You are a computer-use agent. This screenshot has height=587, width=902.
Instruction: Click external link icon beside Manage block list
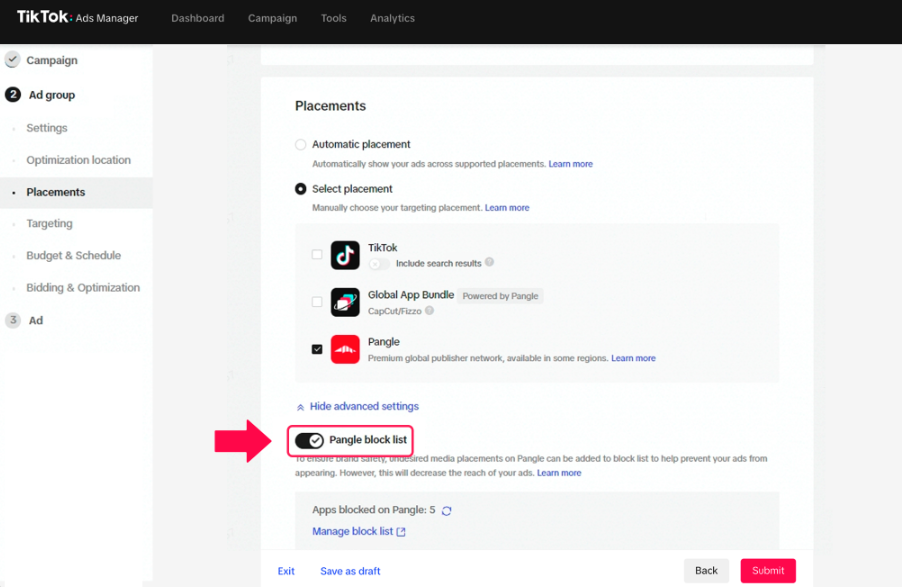[x=401, y=532]
